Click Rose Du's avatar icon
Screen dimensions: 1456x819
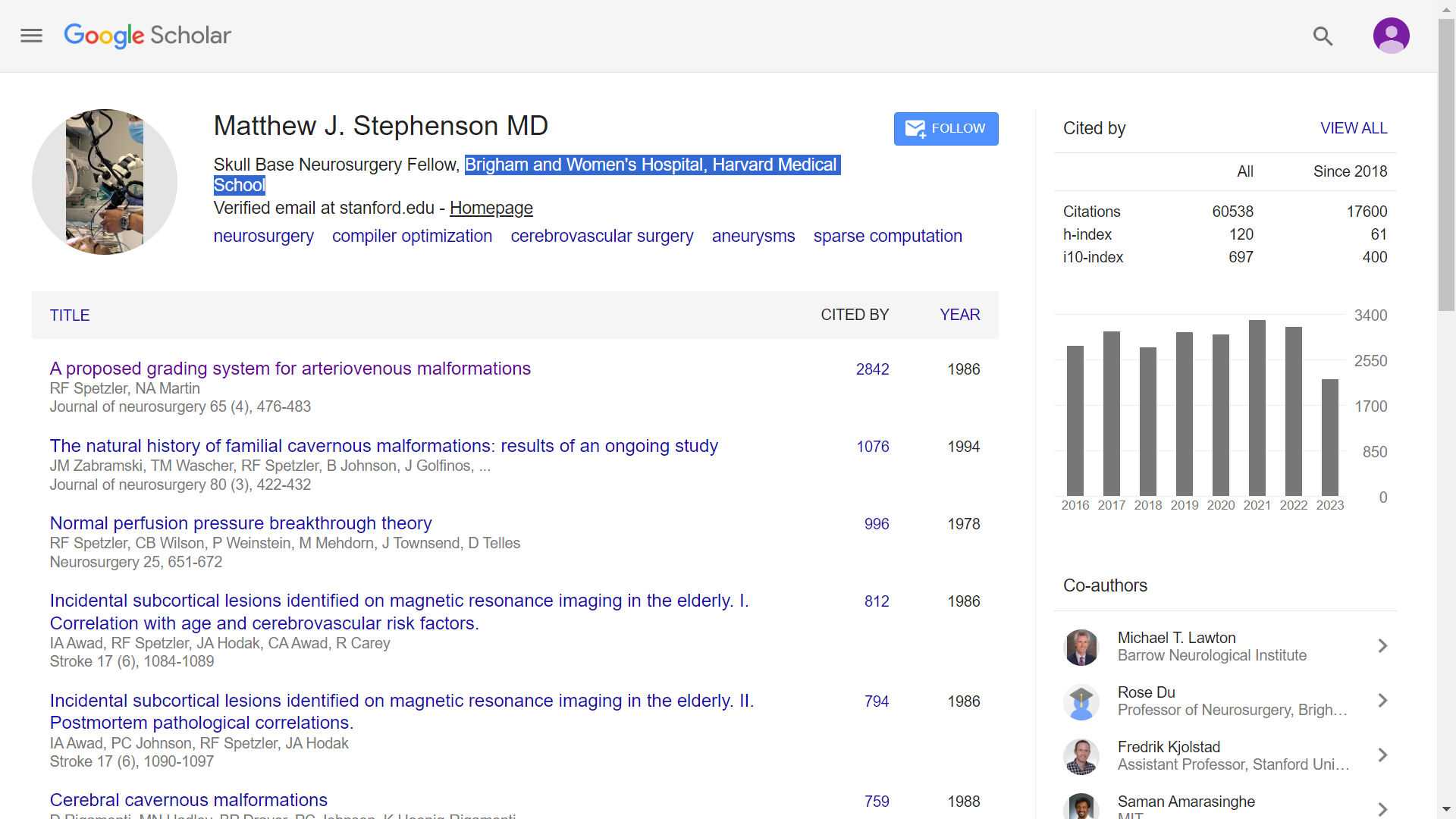(1081, 701)
